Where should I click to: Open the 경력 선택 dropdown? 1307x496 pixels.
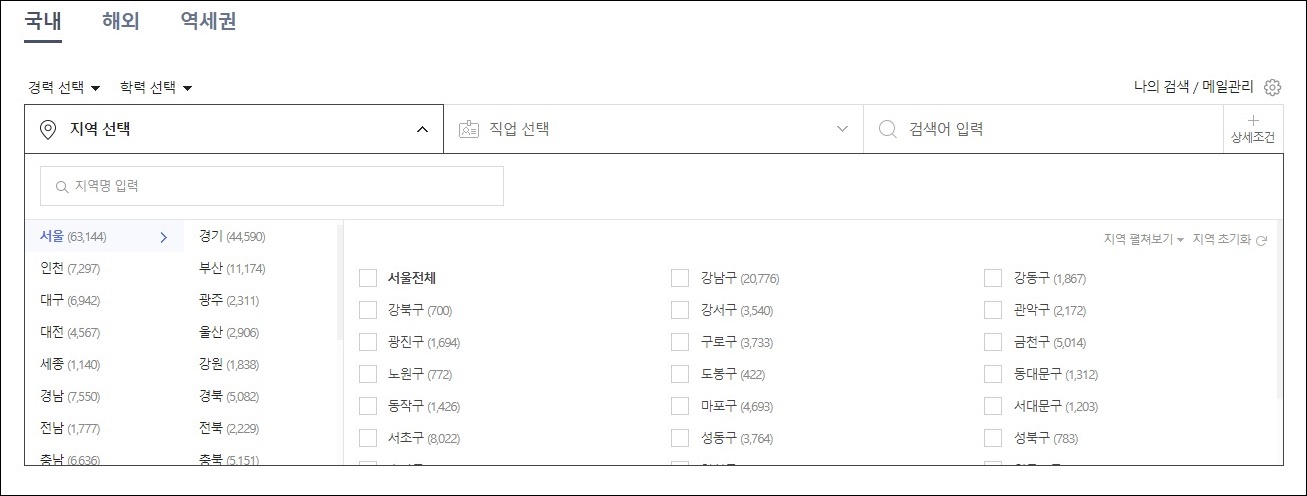pyautogui.click(x=64, y=88)
